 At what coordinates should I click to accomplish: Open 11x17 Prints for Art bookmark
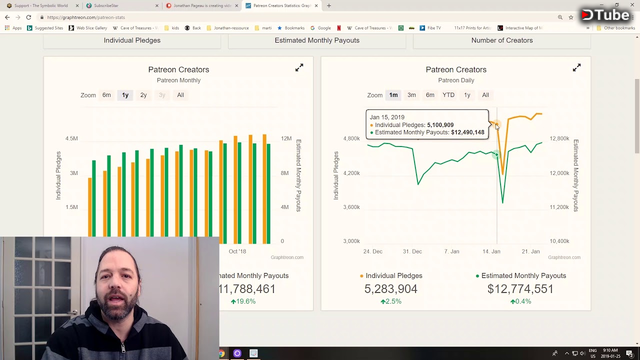click(x=472, y=28)
